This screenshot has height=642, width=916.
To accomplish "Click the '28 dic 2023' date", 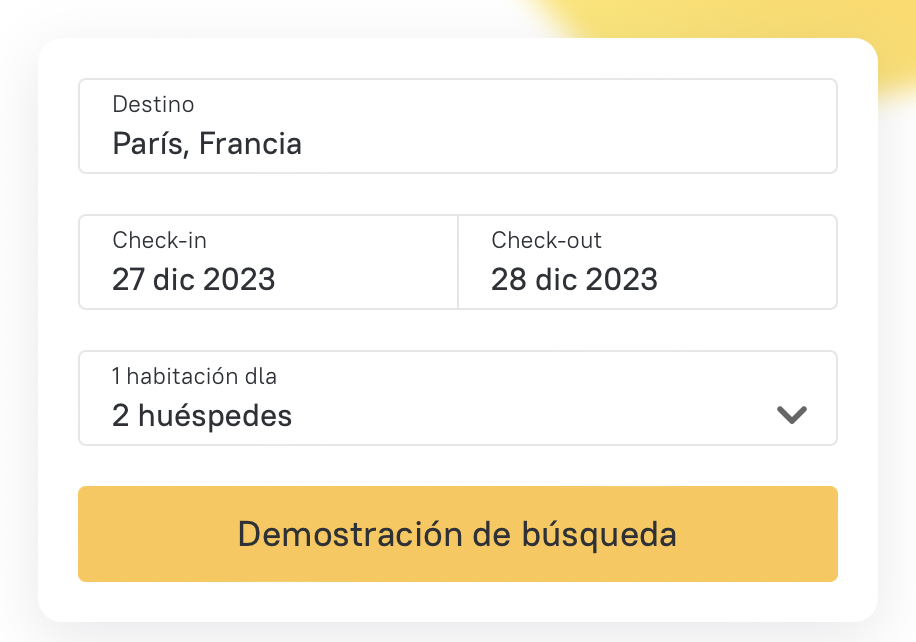I will [574, 280].
